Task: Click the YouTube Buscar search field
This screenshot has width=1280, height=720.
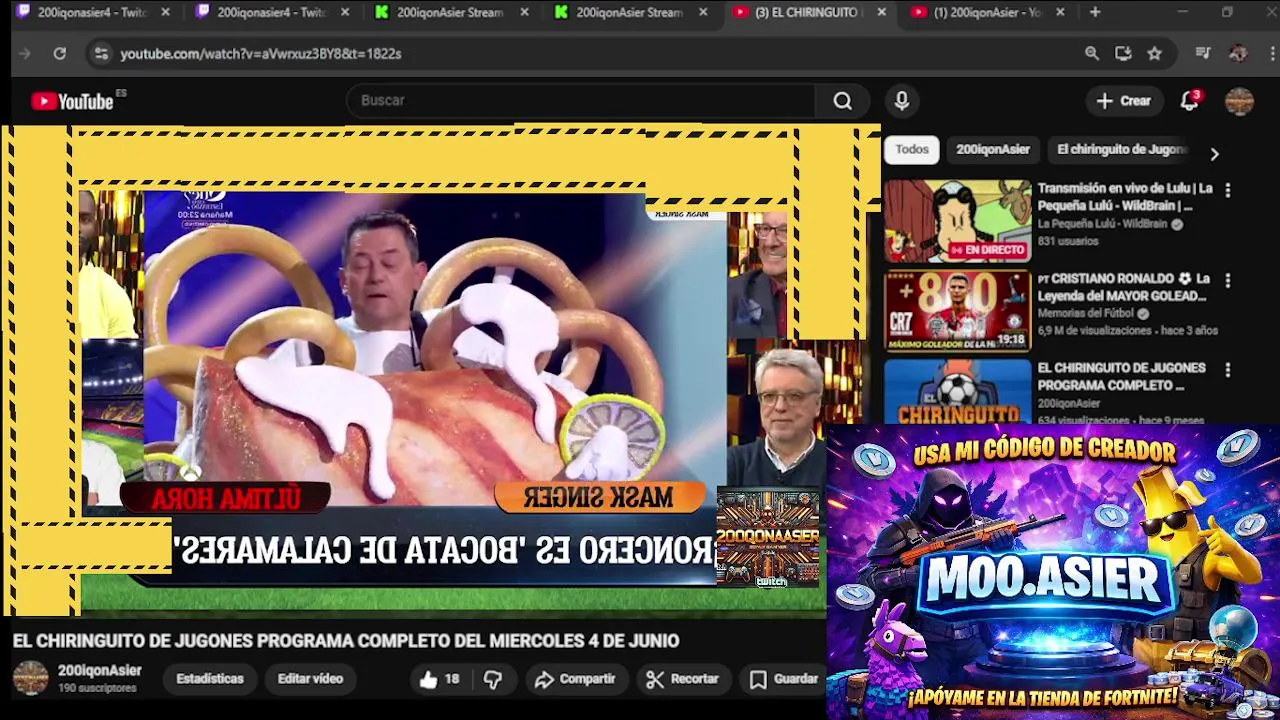Action: 580,101
